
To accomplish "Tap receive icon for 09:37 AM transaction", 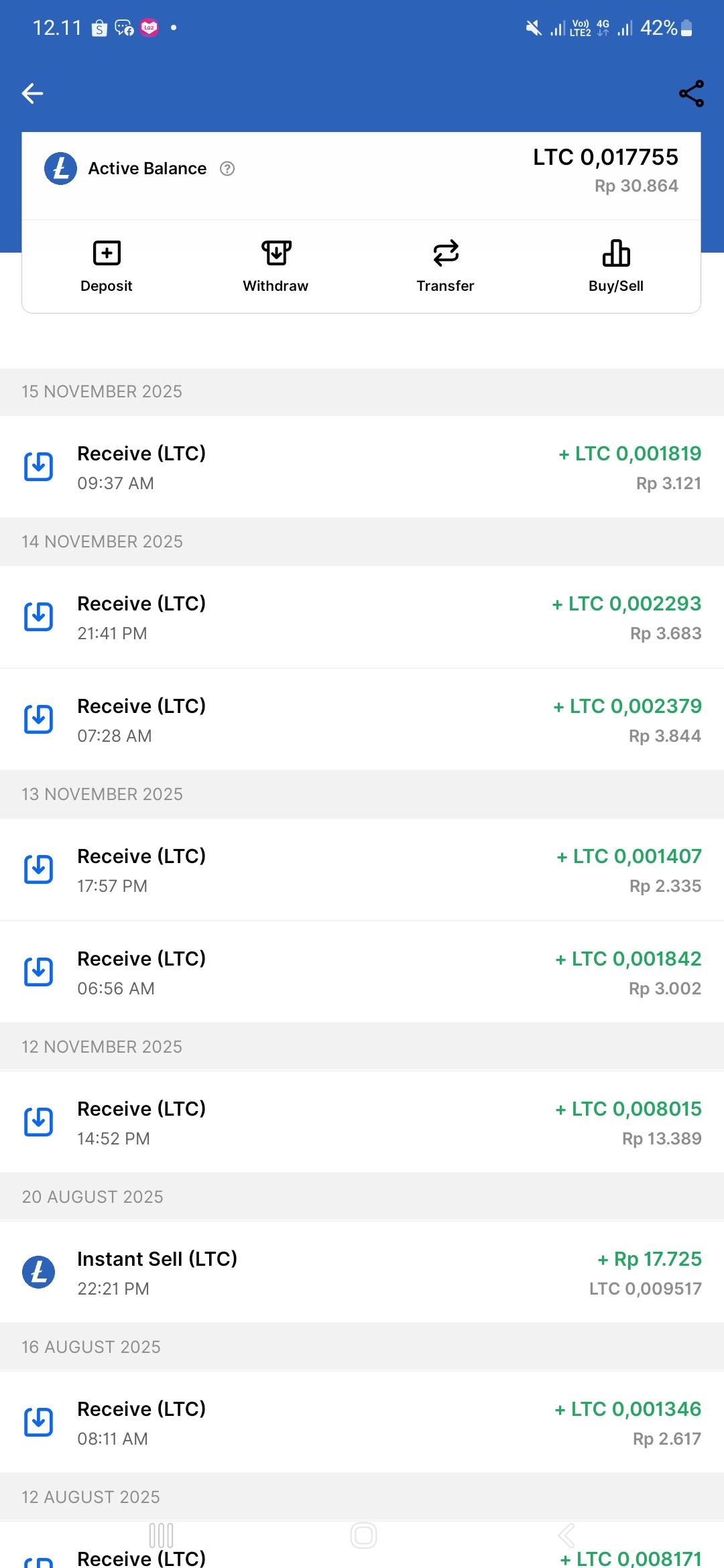I will [x=39, y=466].
